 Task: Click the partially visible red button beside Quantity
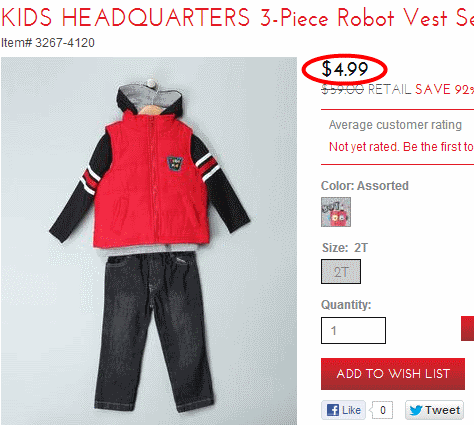click(467, 329)
